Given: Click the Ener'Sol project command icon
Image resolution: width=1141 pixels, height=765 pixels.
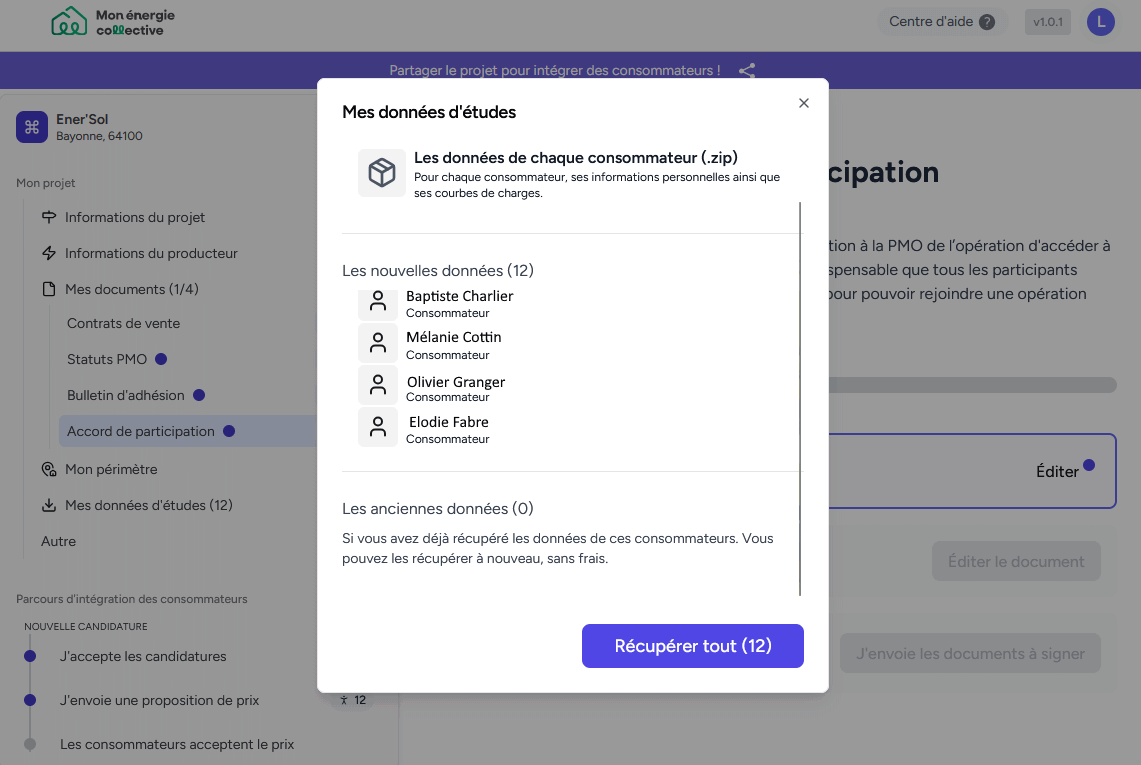Looking at the screenshot, I should pyautogui.click(x=32, y=127).
